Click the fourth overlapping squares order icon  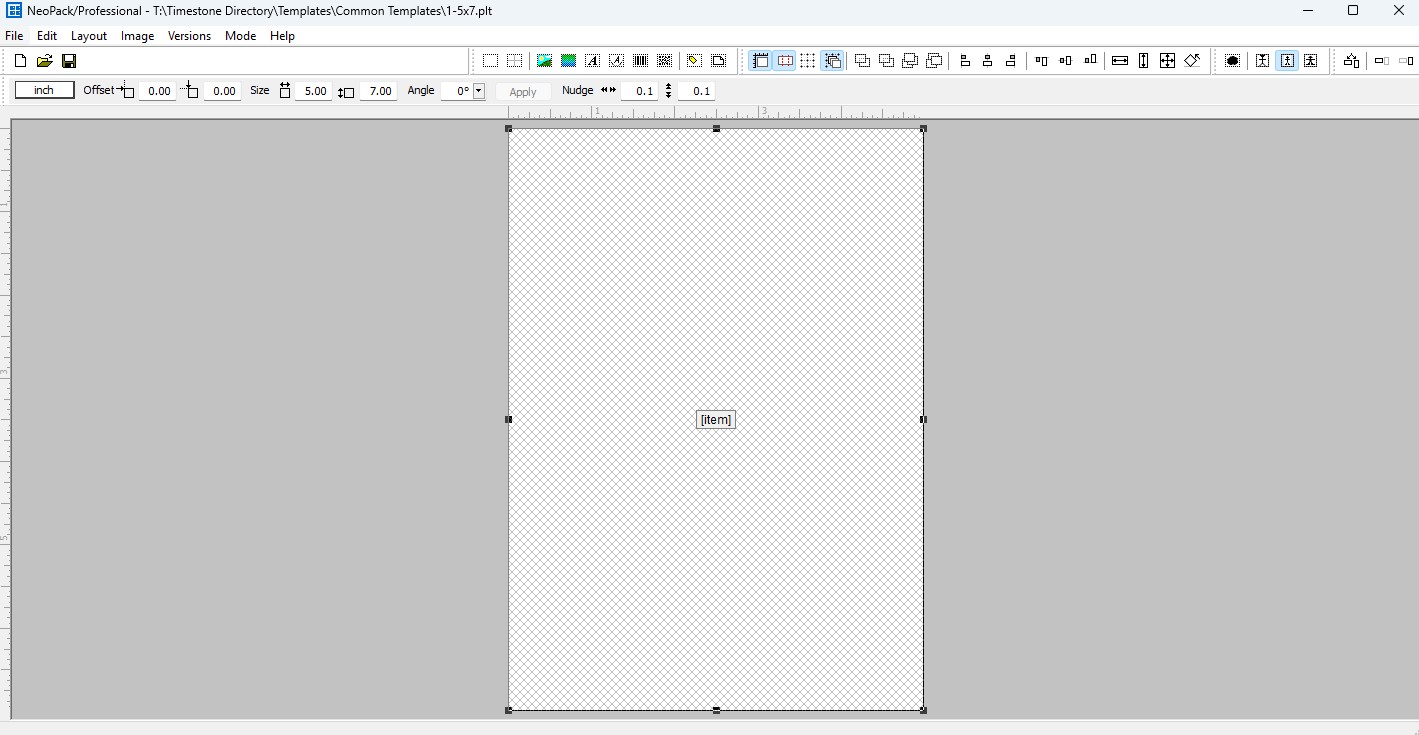(934, 61)
